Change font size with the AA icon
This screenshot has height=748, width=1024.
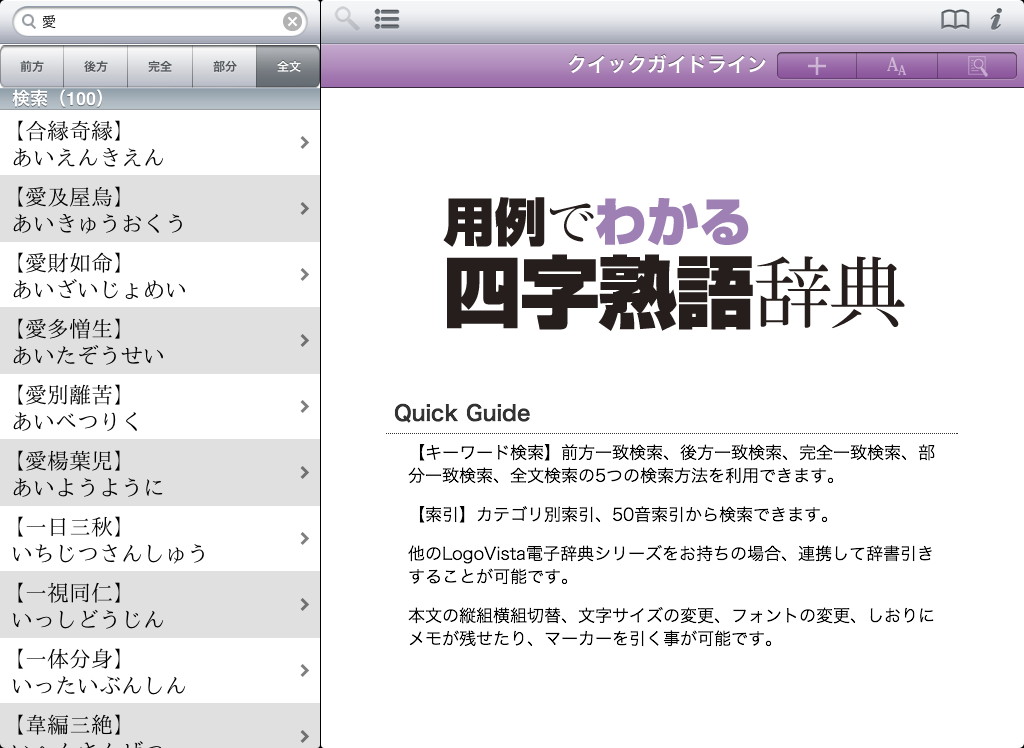pos(897,66)
